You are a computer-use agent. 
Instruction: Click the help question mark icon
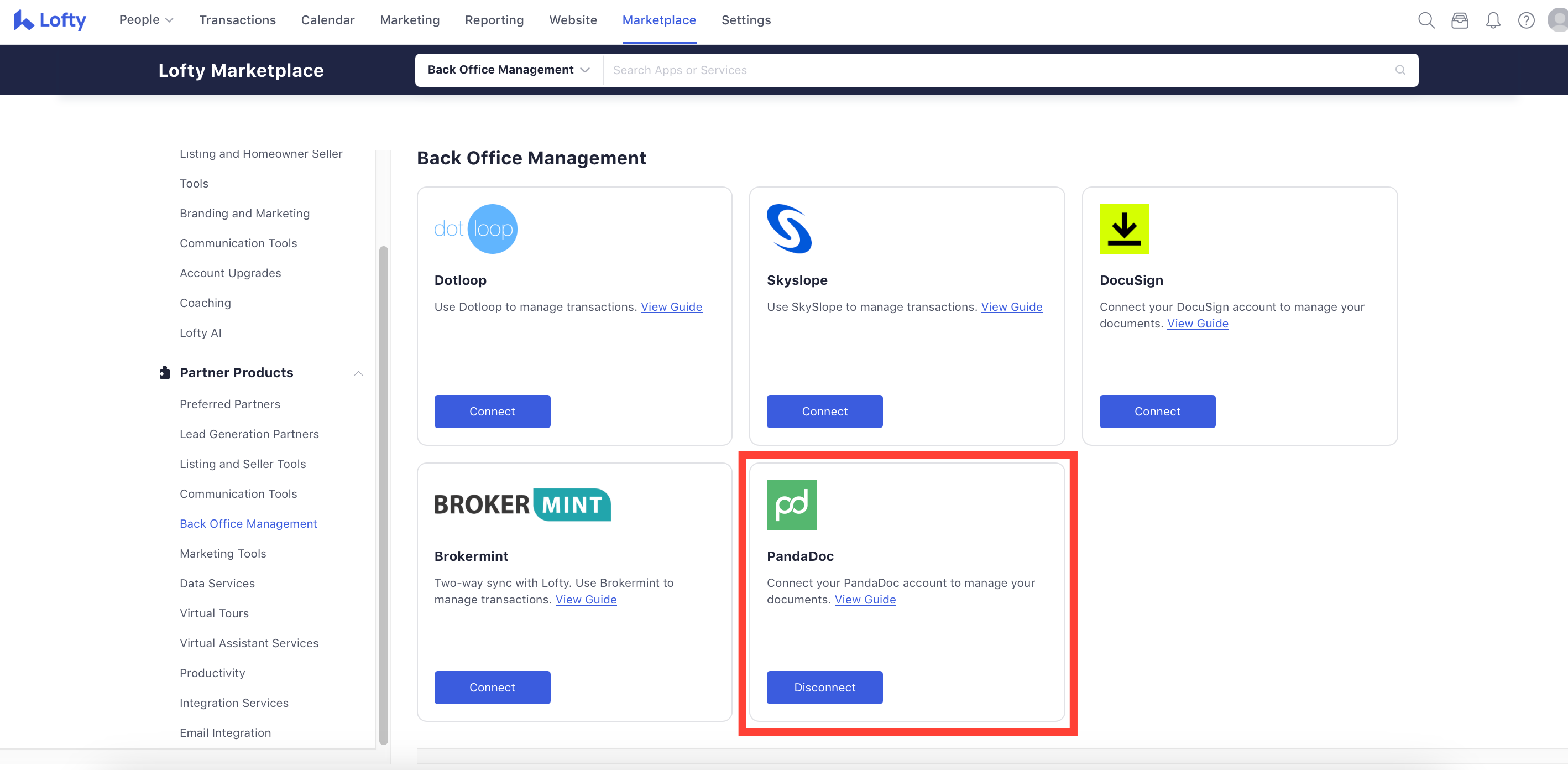pyautogui.click(x=1526, y=19)
